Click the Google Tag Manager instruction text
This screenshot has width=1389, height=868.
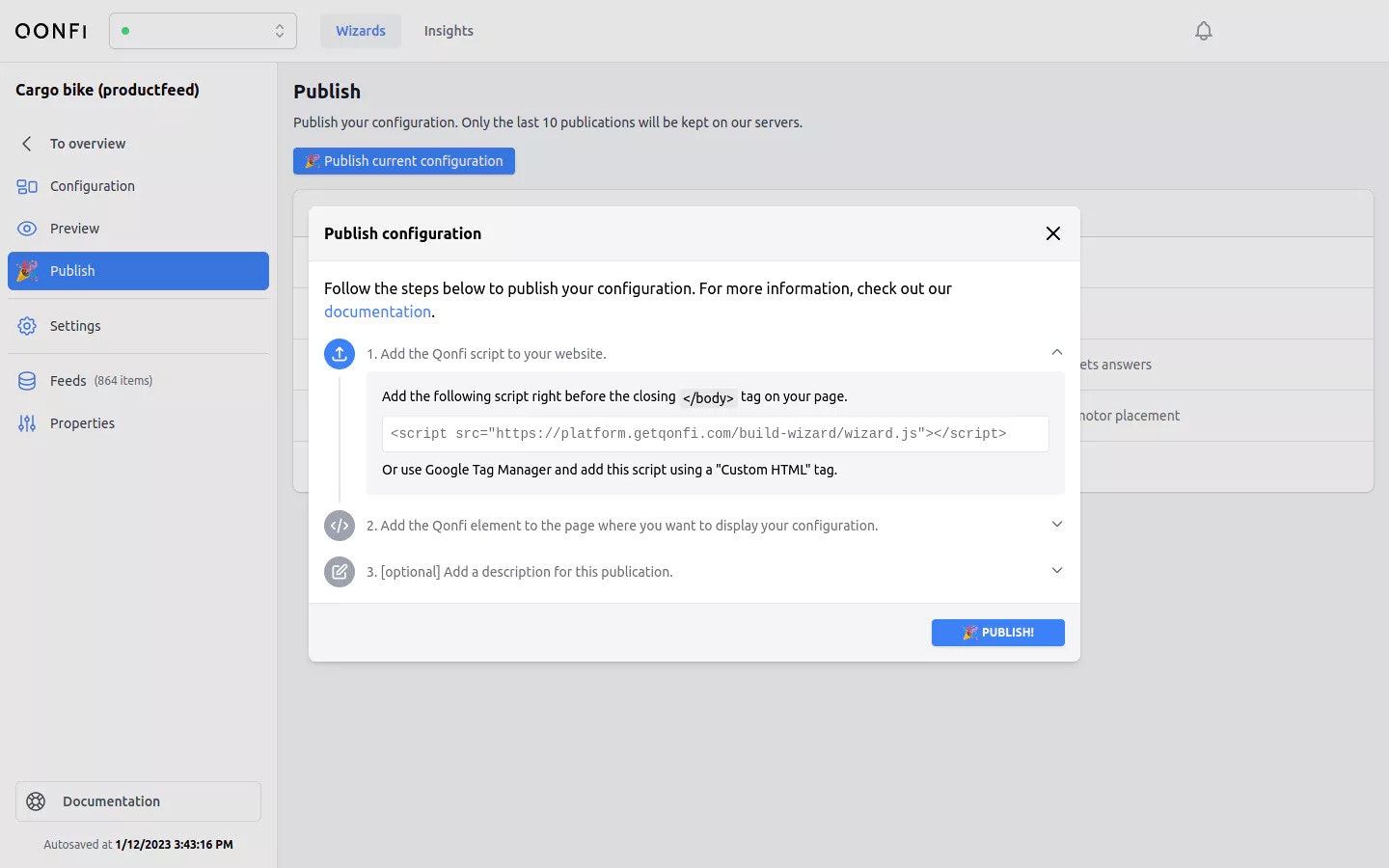click(x=610, y=470)
